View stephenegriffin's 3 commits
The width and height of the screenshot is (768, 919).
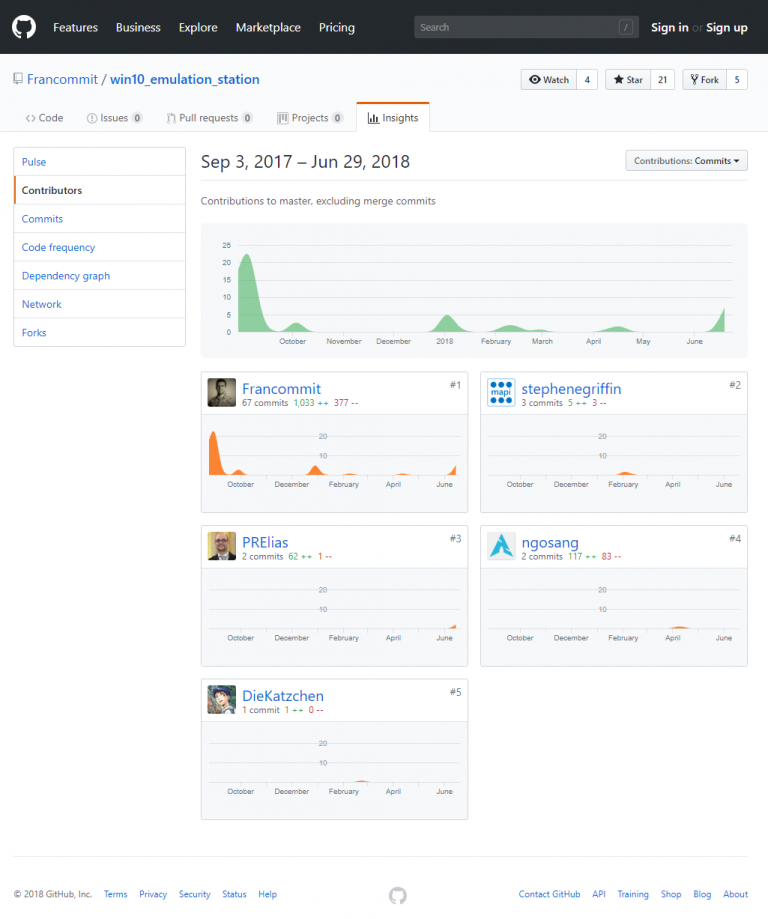[542, 403]
